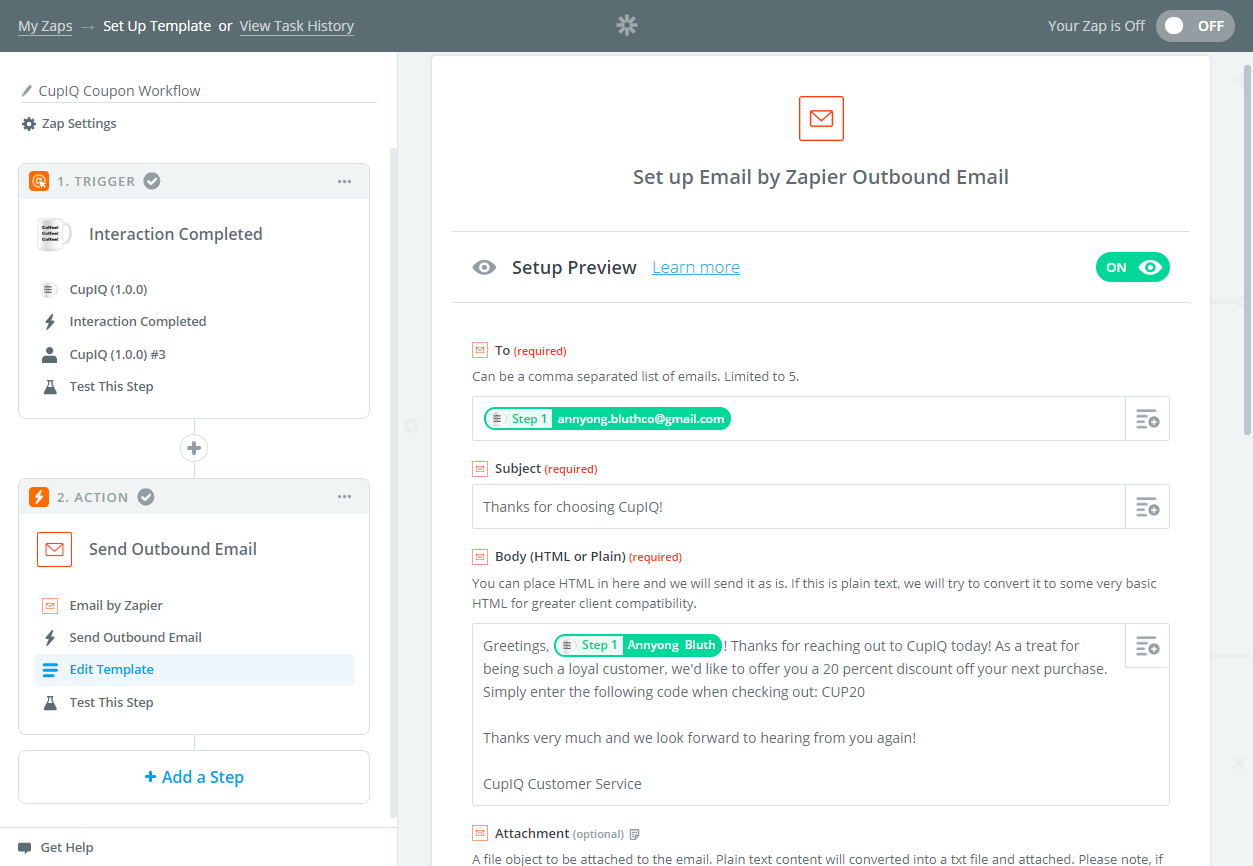
Task: Click the envelope icon beside Attachment label
Action: click(479, 833)
